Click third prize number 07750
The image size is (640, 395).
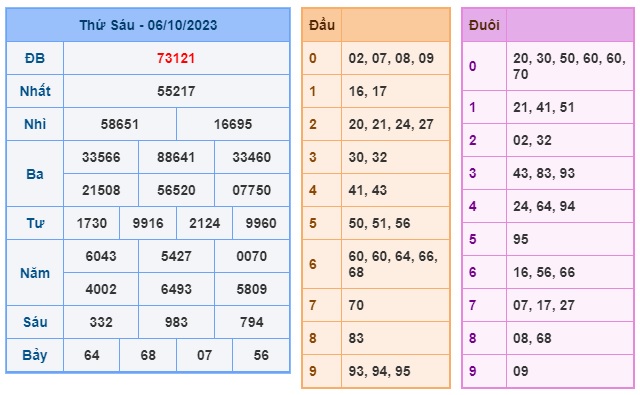click(251, 190)
